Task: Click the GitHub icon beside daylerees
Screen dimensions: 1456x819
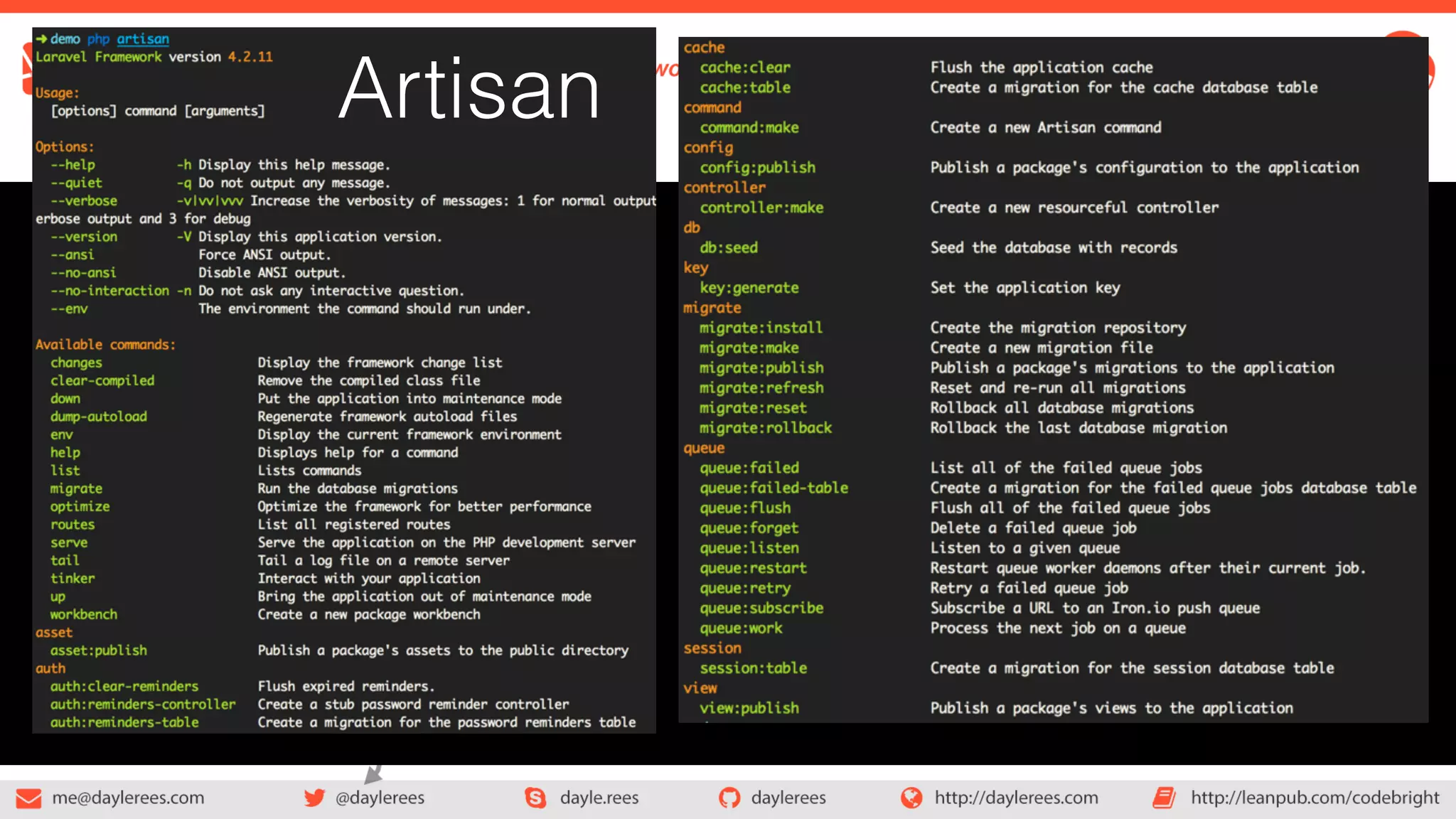Action: pos(729,798)
